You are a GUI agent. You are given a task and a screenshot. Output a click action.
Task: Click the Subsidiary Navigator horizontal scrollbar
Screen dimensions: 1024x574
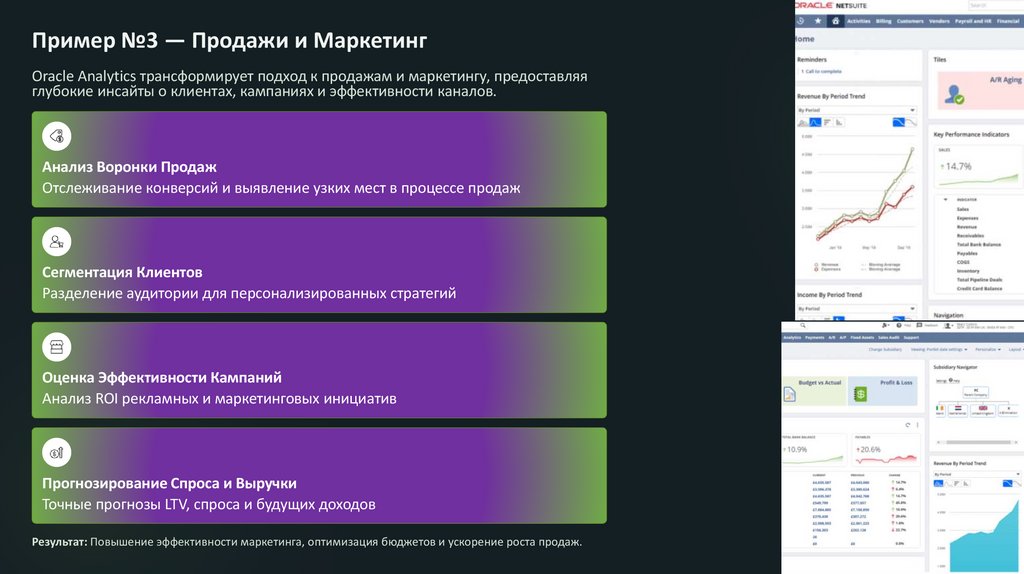coord(978,442)
